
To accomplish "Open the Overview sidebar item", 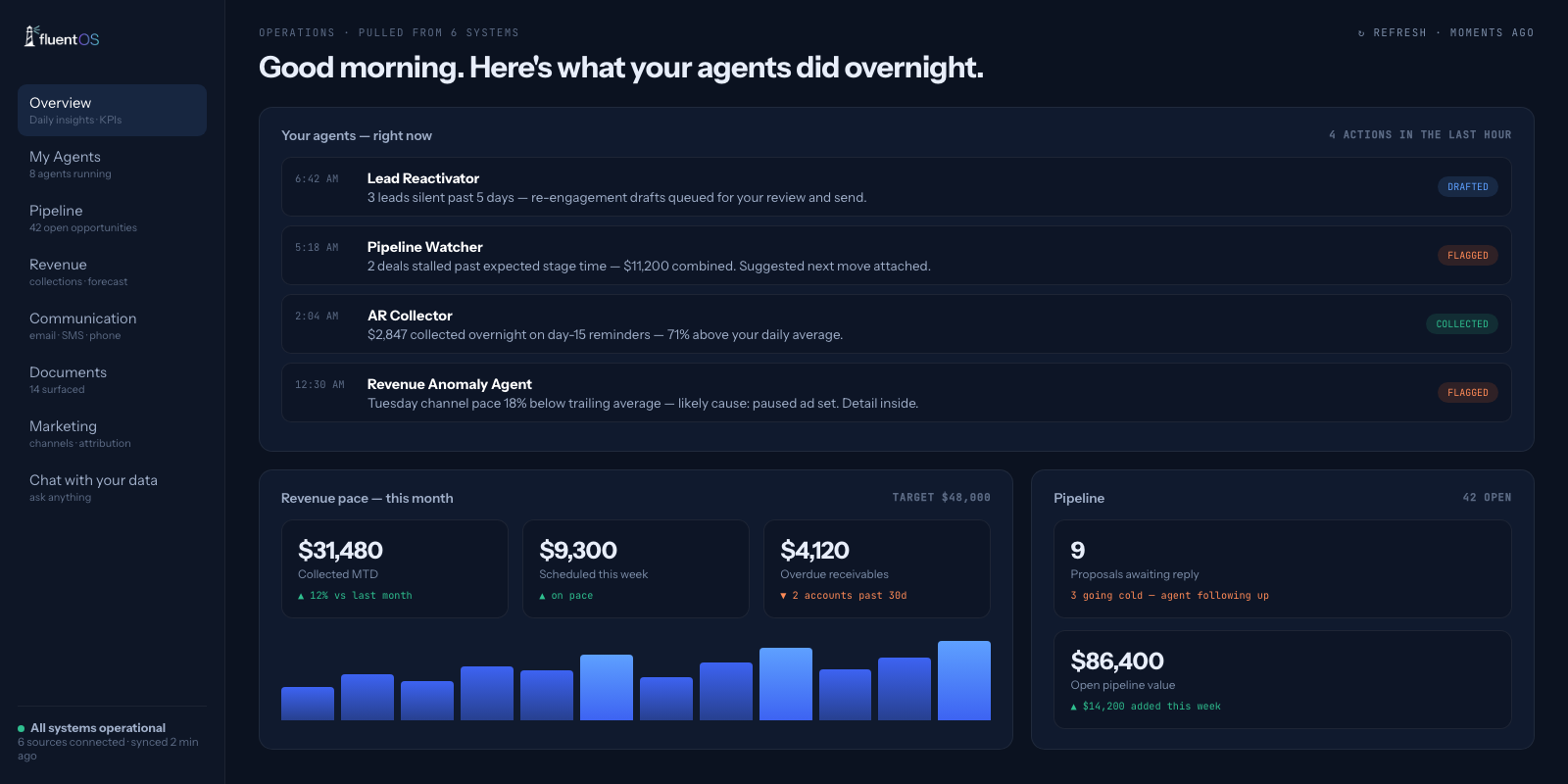I will pyautogui.click(x=112, y=110).
